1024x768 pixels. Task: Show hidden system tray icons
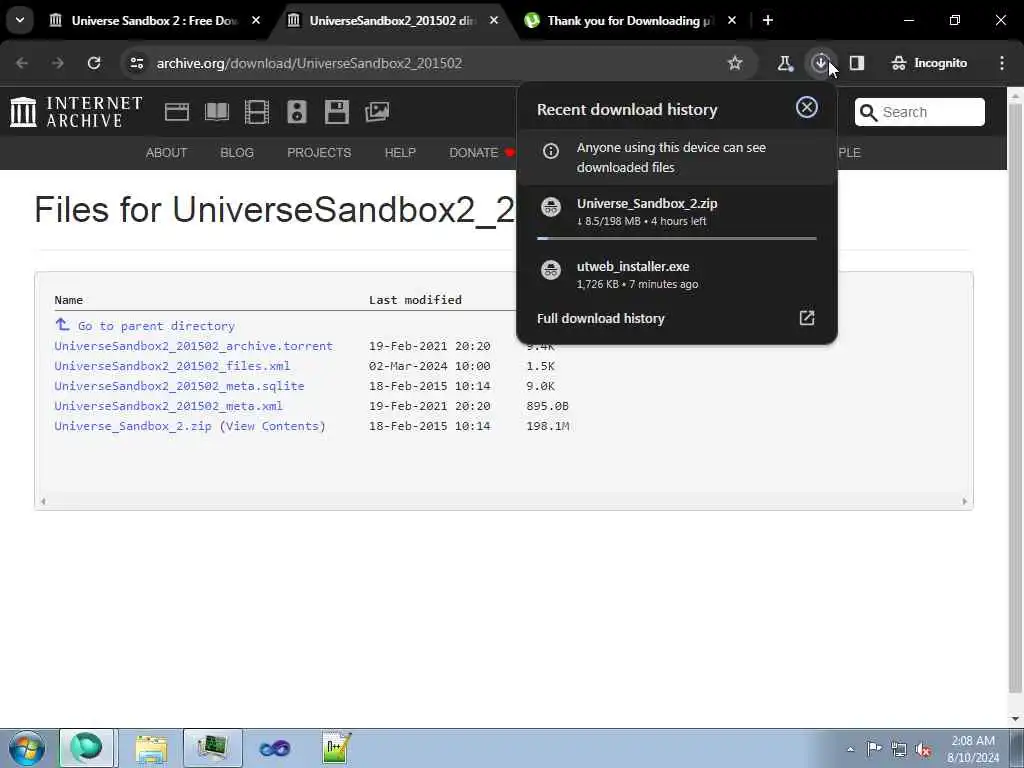850,749
